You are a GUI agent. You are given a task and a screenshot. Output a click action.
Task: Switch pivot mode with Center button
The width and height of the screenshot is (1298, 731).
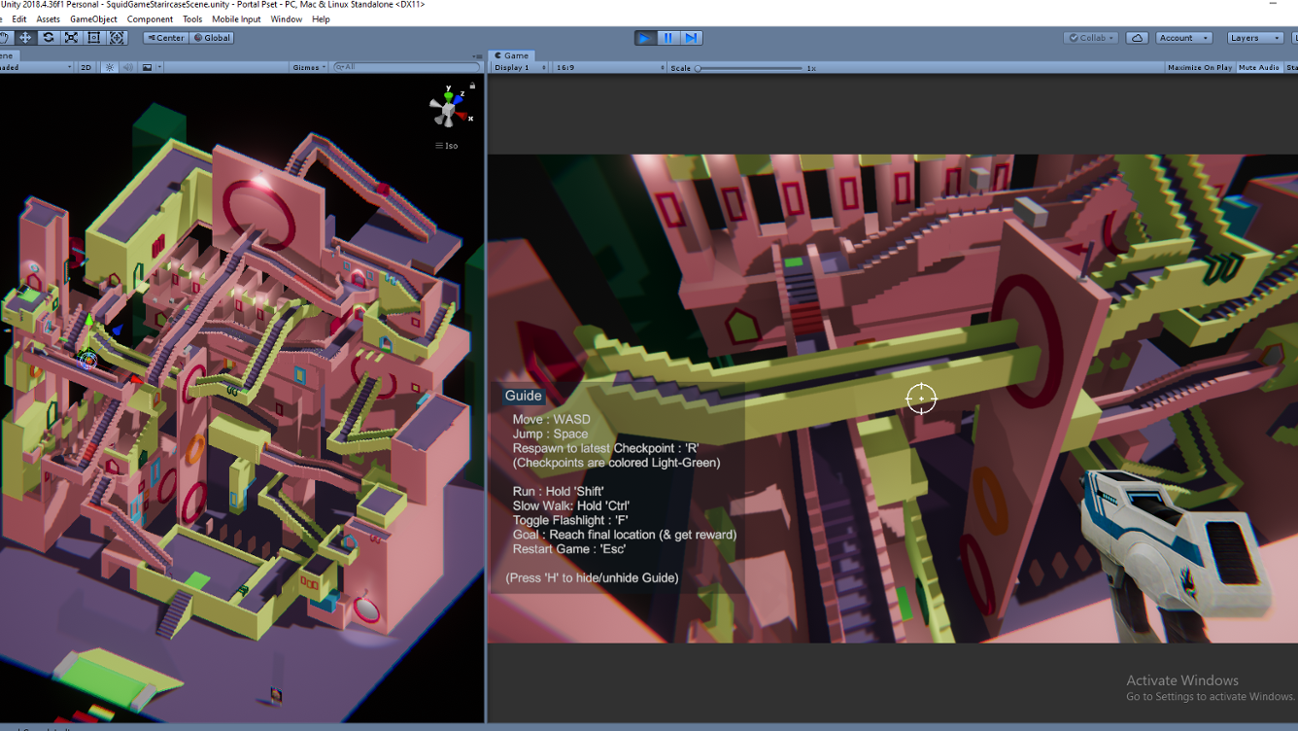pyautogui.click(x=164, y=37)
